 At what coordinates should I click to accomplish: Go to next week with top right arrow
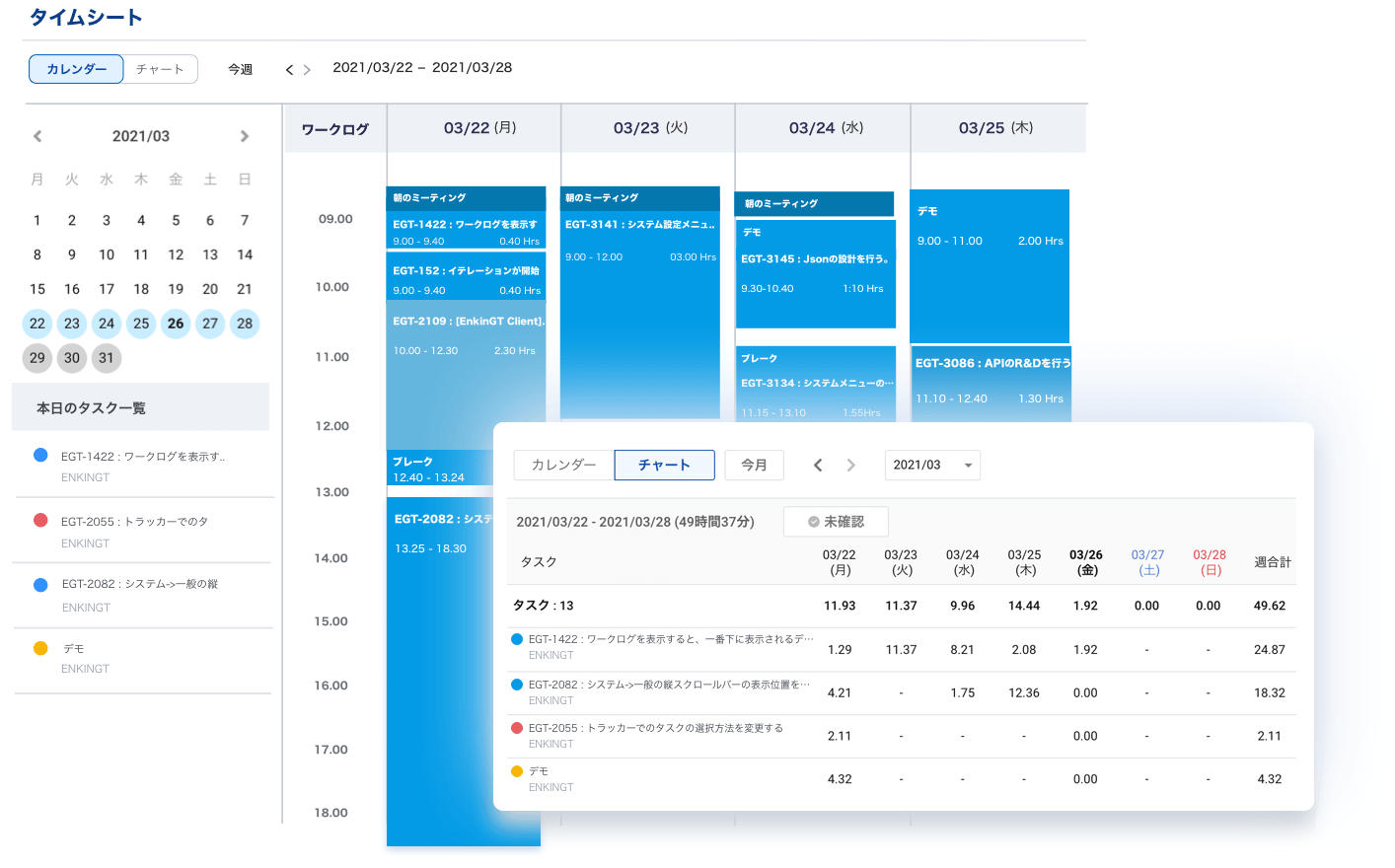pyautogui.click(x=307, y=70)
